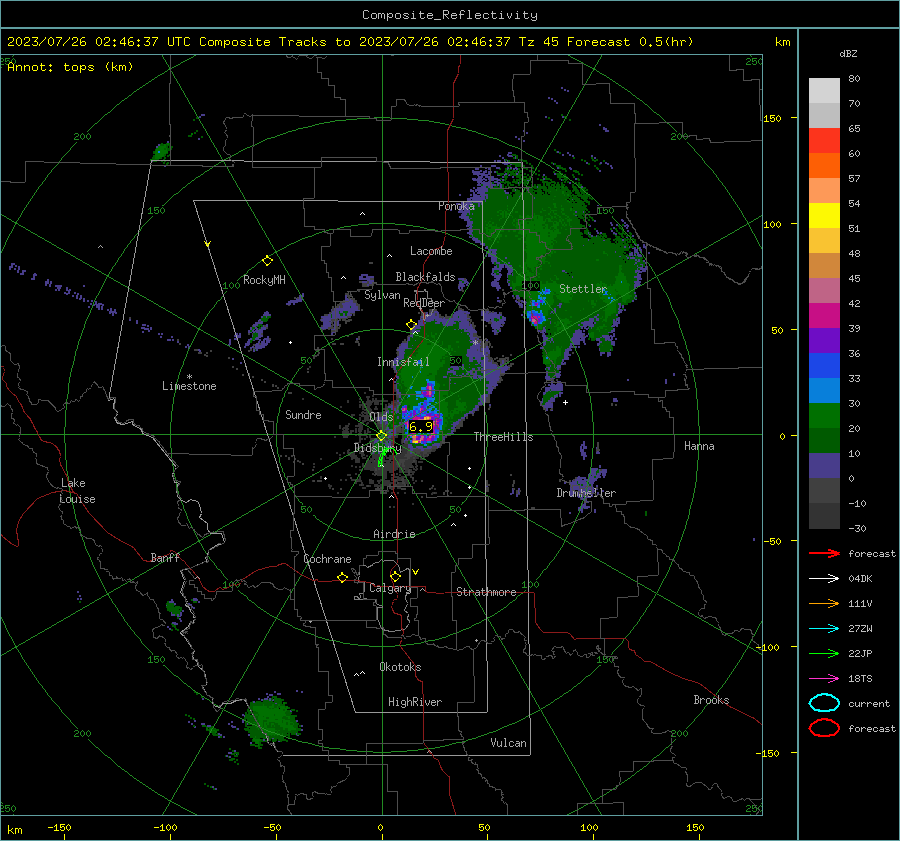This screenshot has height=841, width=900.
Task: Click the yellow diamond marker above Calgary
Action: (395, 576)
